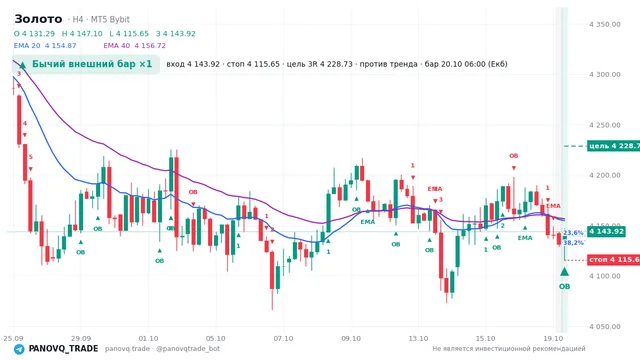Click the 13.10 date axis label
The width and height of the screenshot is (640, 360).
(418, 338)
